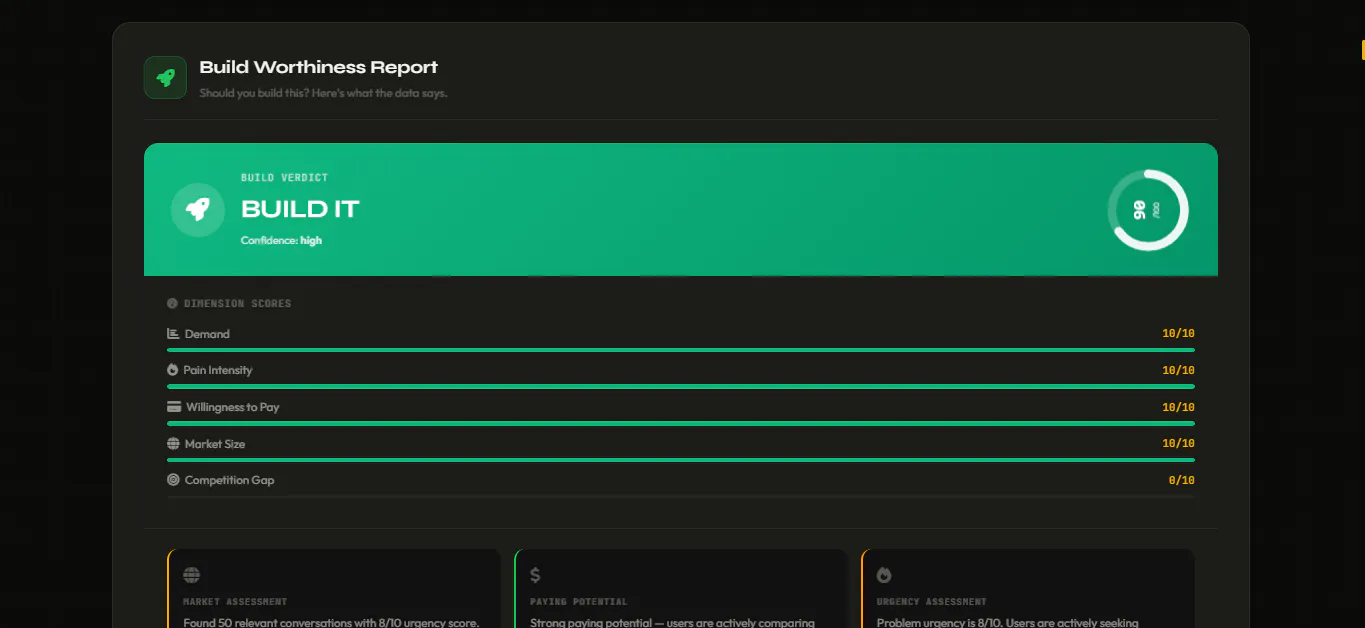Click the globe icon in Market Assessment card
The image size is (1365, 628).
click(x=192, y=575)
